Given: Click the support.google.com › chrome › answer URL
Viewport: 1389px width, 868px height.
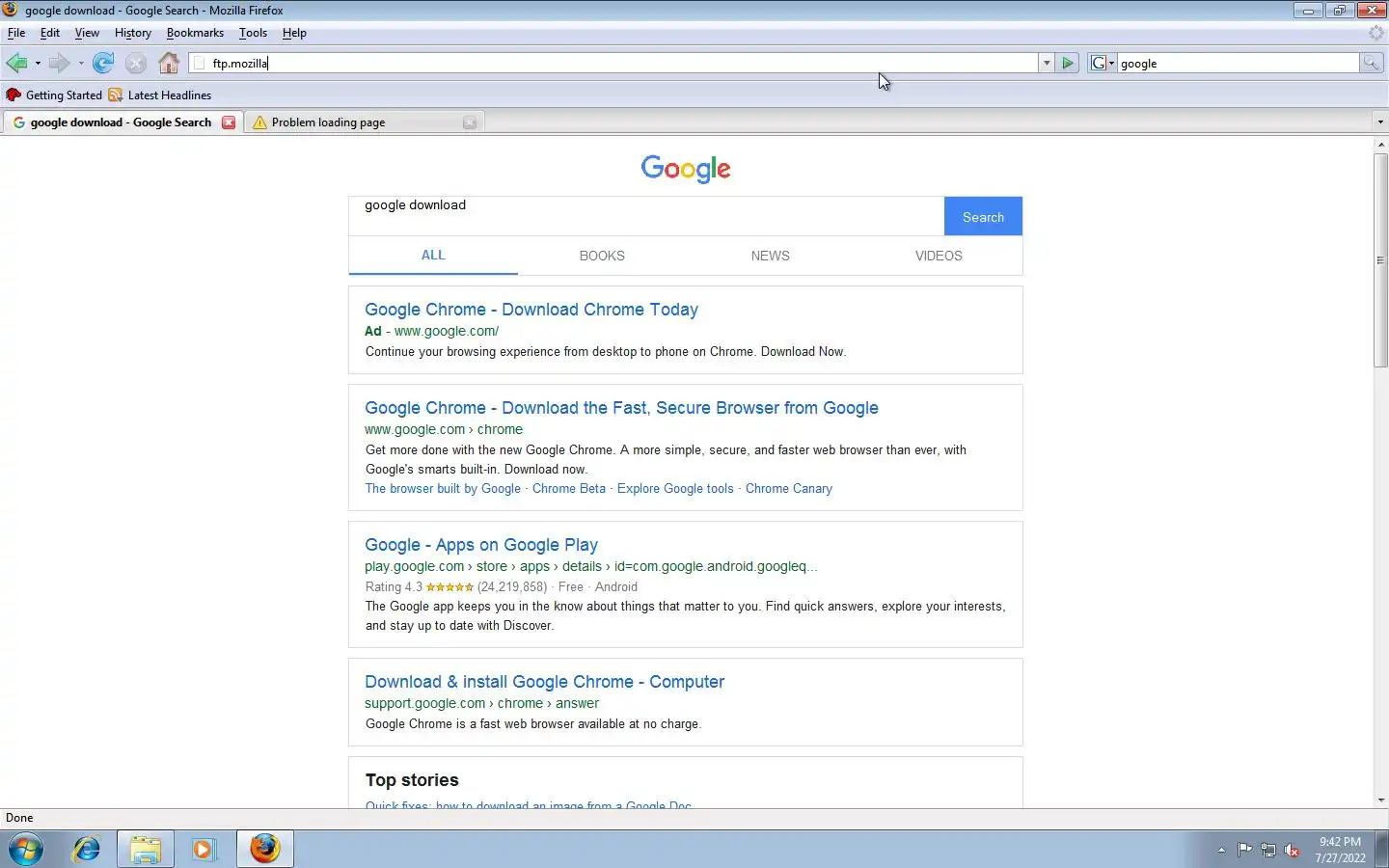Looking at the screenshot, I should coord(481,703).
